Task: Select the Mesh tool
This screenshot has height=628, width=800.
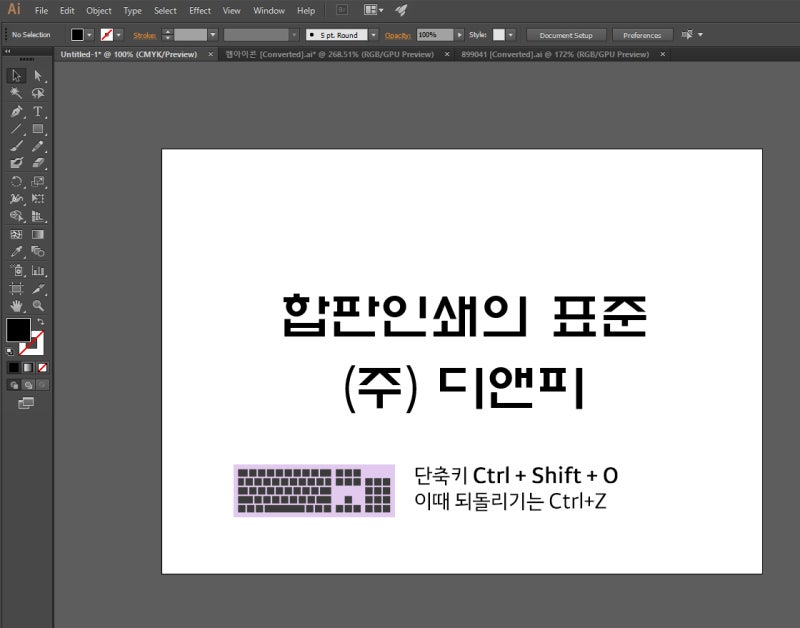Action: 16,234
